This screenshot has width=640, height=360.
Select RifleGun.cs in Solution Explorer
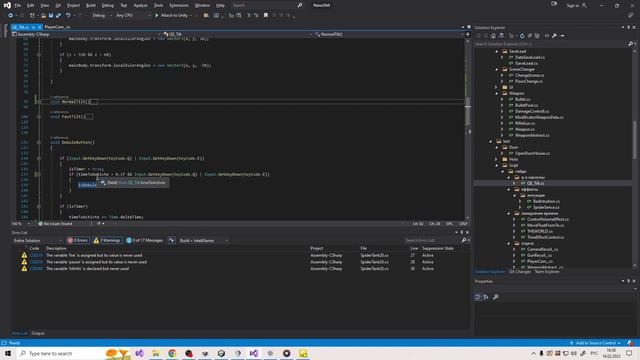pos(525,123)
